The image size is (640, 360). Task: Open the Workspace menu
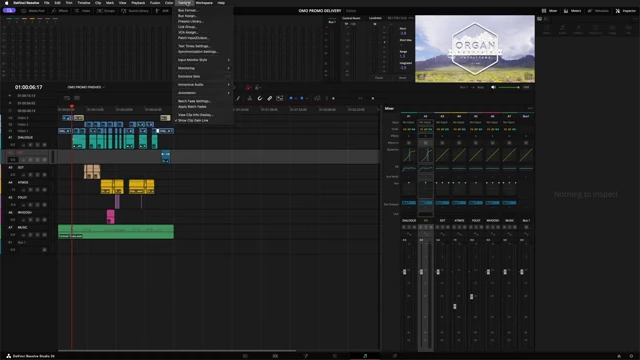tap(204, 3)
